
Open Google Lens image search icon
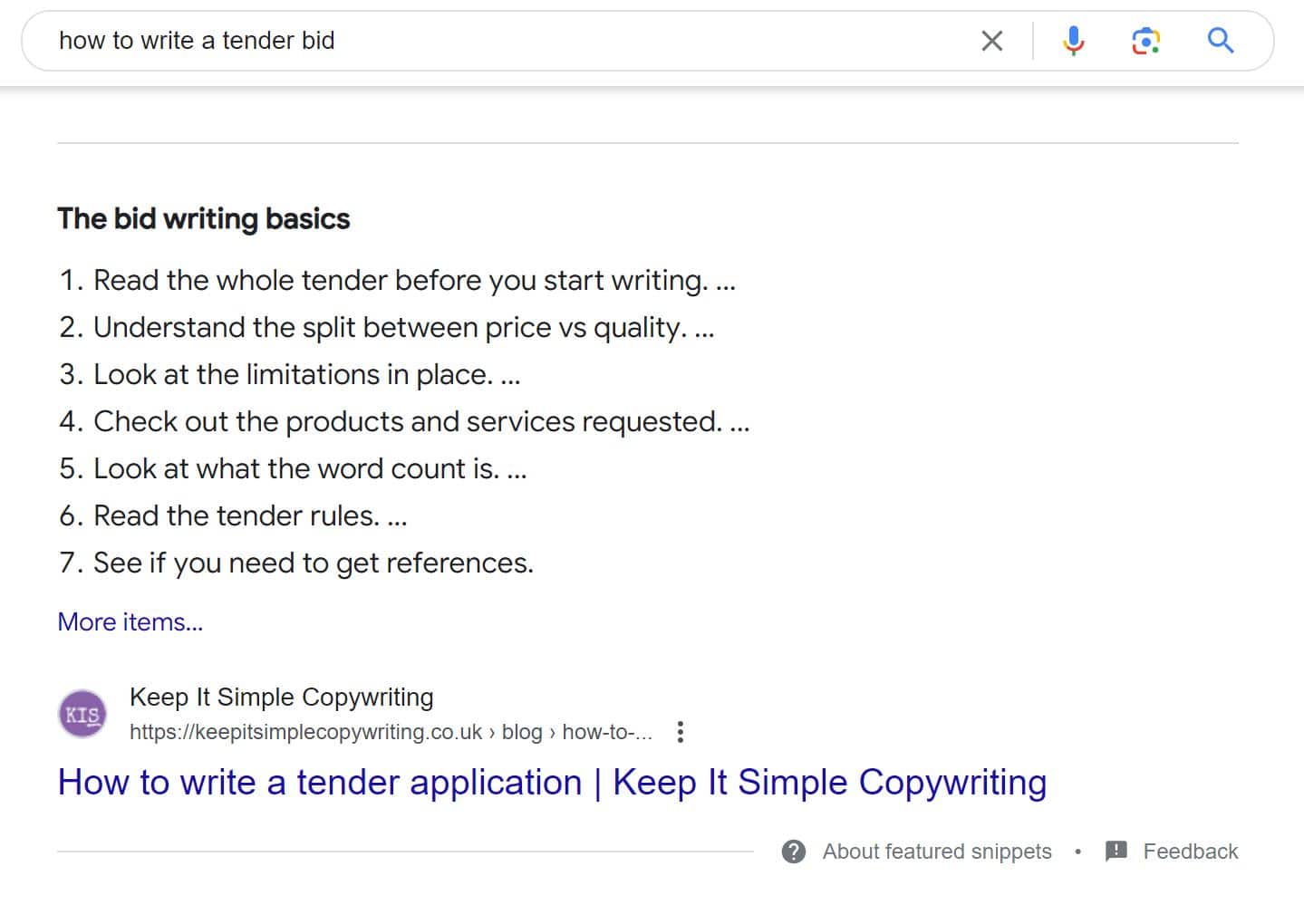tap(1146, 41)
